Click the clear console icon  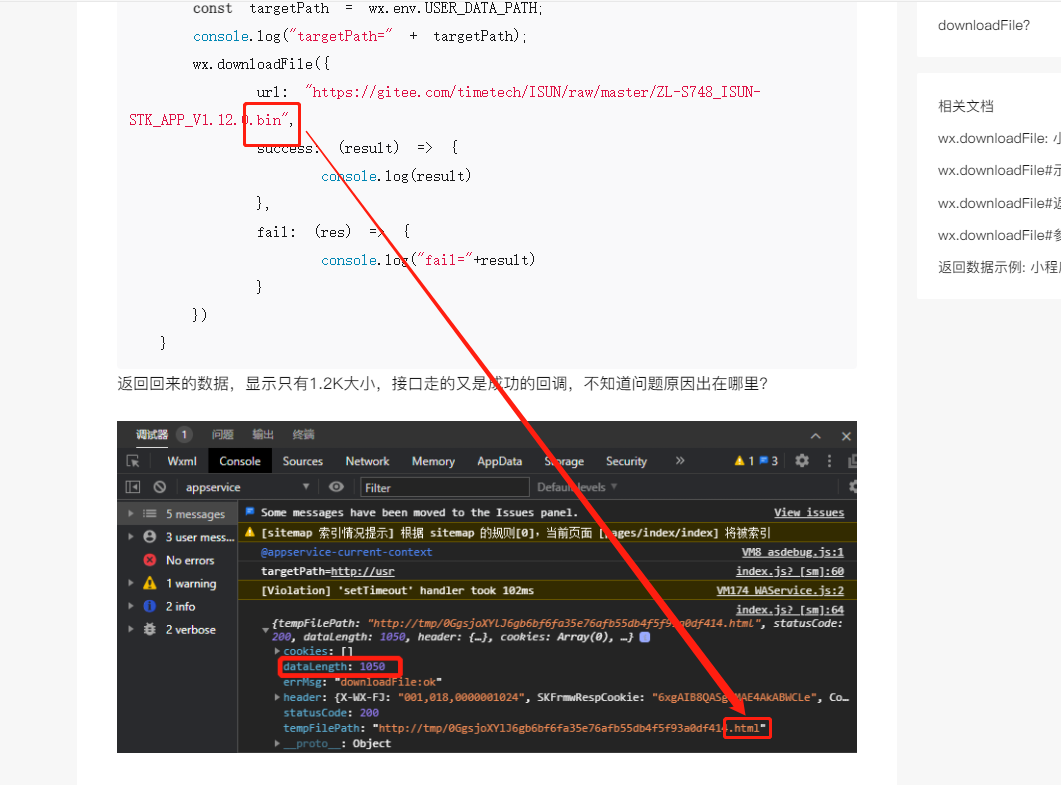click(x=160, y=487)
